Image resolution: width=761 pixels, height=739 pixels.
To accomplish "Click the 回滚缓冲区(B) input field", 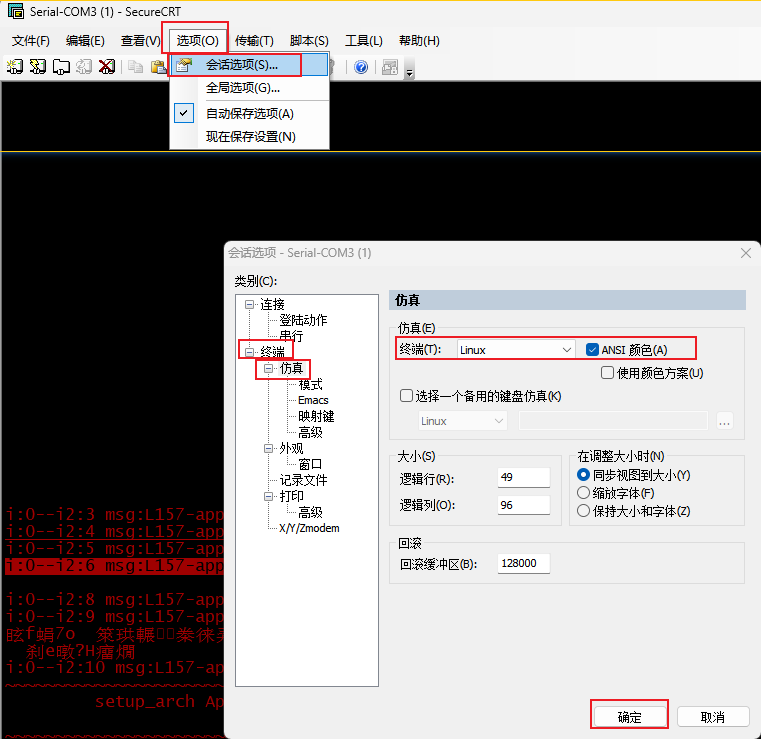I will [x=524, y=563].
